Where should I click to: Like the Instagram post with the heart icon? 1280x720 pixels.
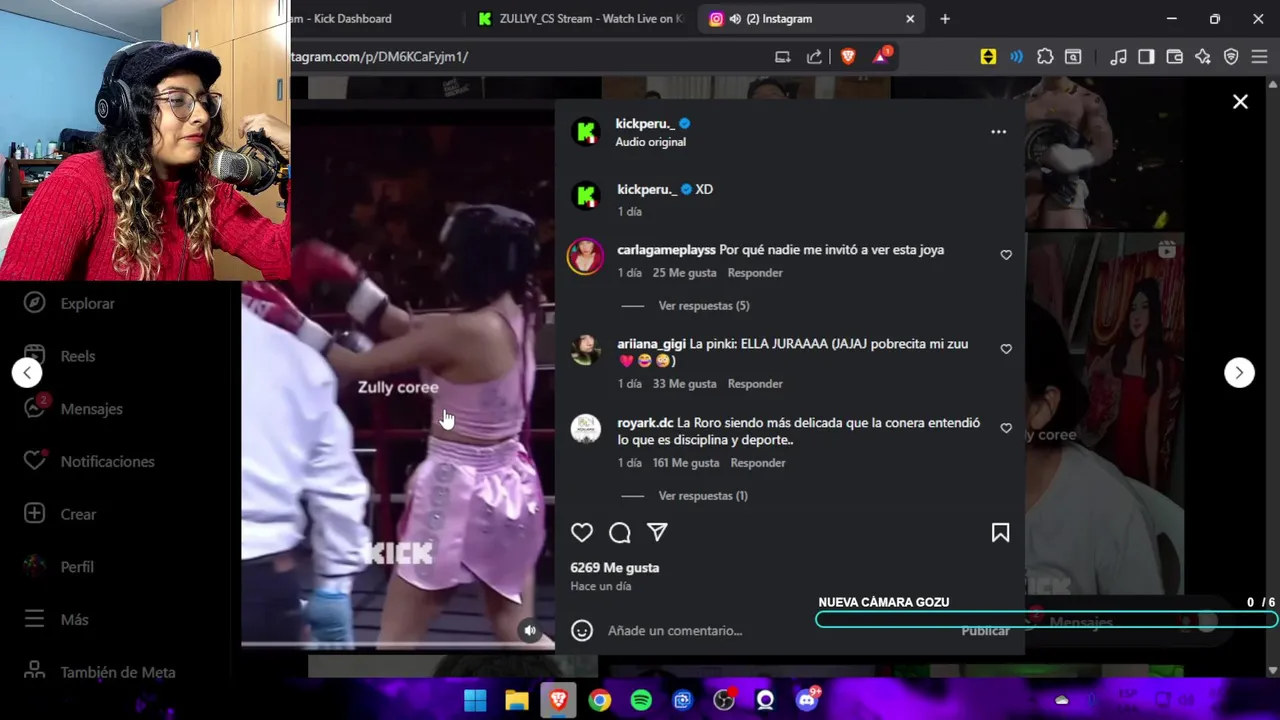pyautogui.click(x=582, y=533)
